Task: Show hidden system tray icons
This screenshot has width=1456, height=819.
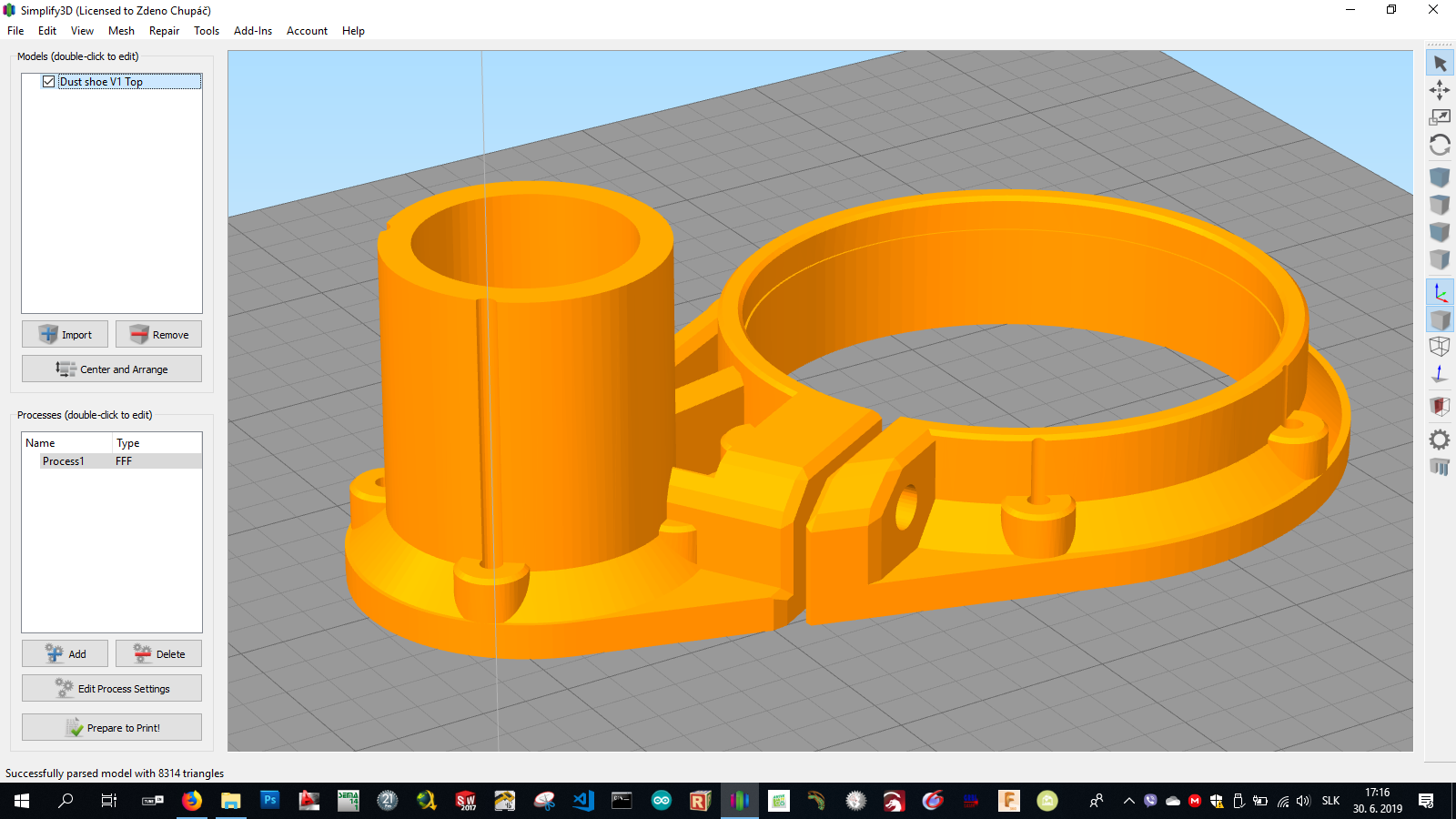Action: pos(1128,801)
